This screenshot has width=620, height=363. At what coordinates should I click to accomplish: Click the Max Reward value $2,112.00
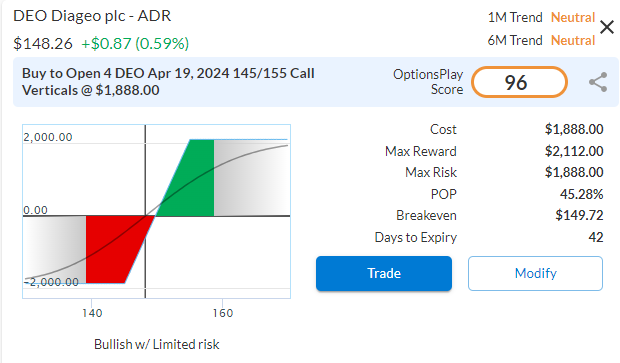coord(574,151)
